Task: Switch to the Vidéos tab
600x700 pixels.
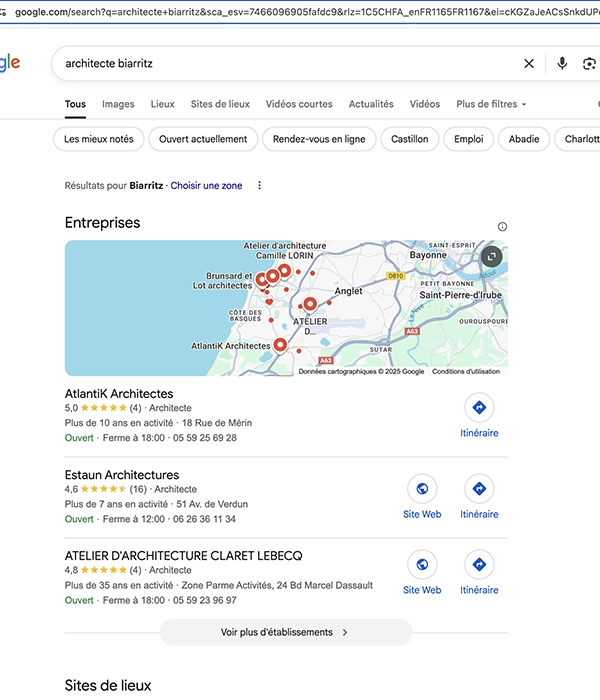Action: pos(425,104)
